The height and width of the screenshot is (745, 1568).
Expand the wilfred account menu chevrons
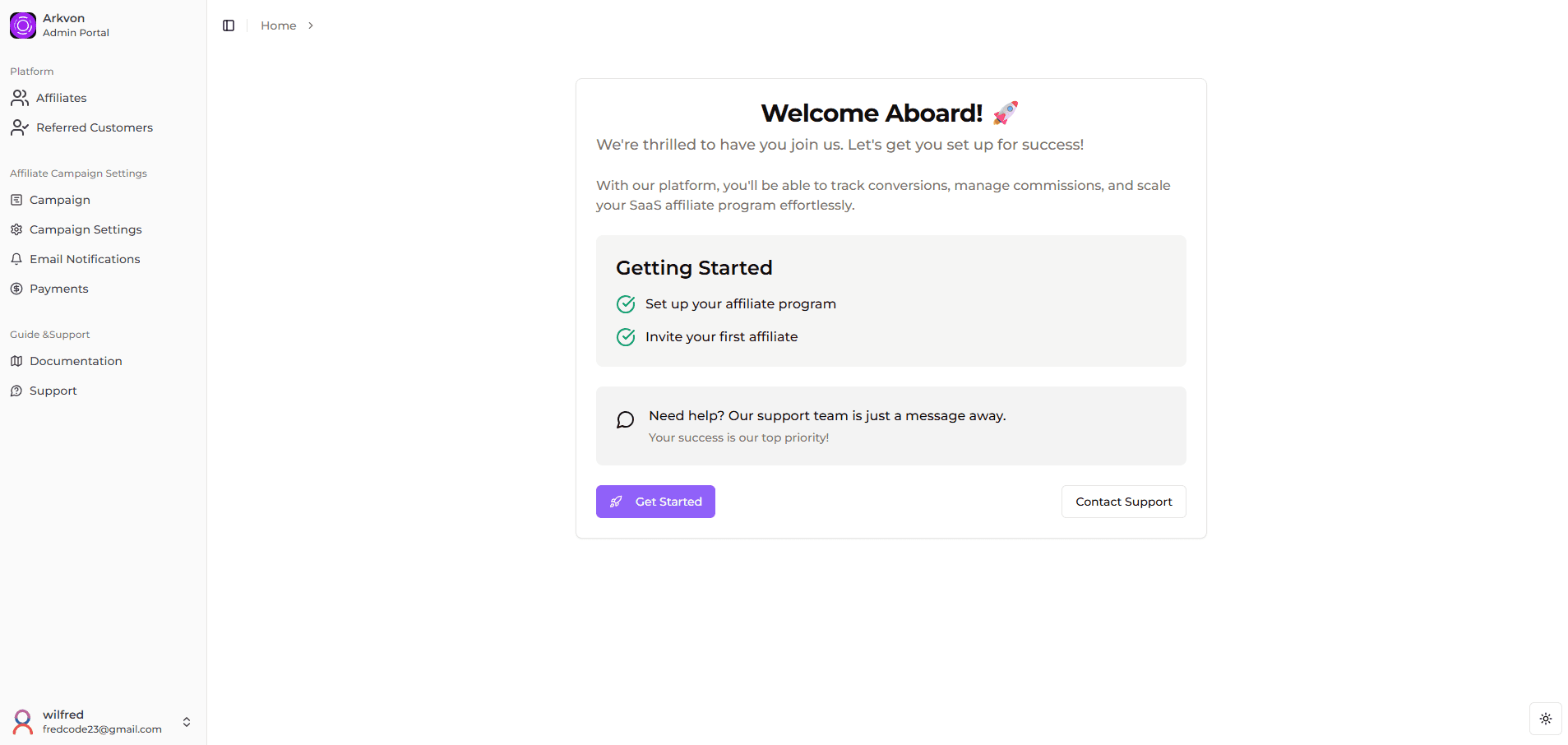pyautogui.click(x=187, y=722)
